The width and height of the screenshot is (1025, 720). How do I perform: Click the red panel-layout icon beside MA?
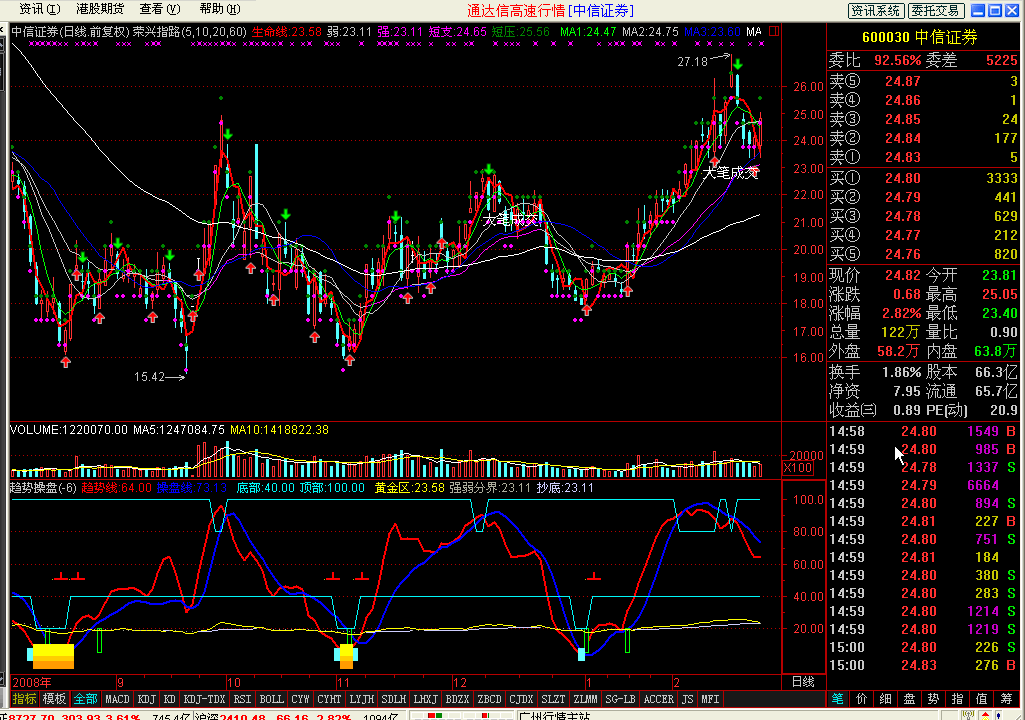(773, 31)
